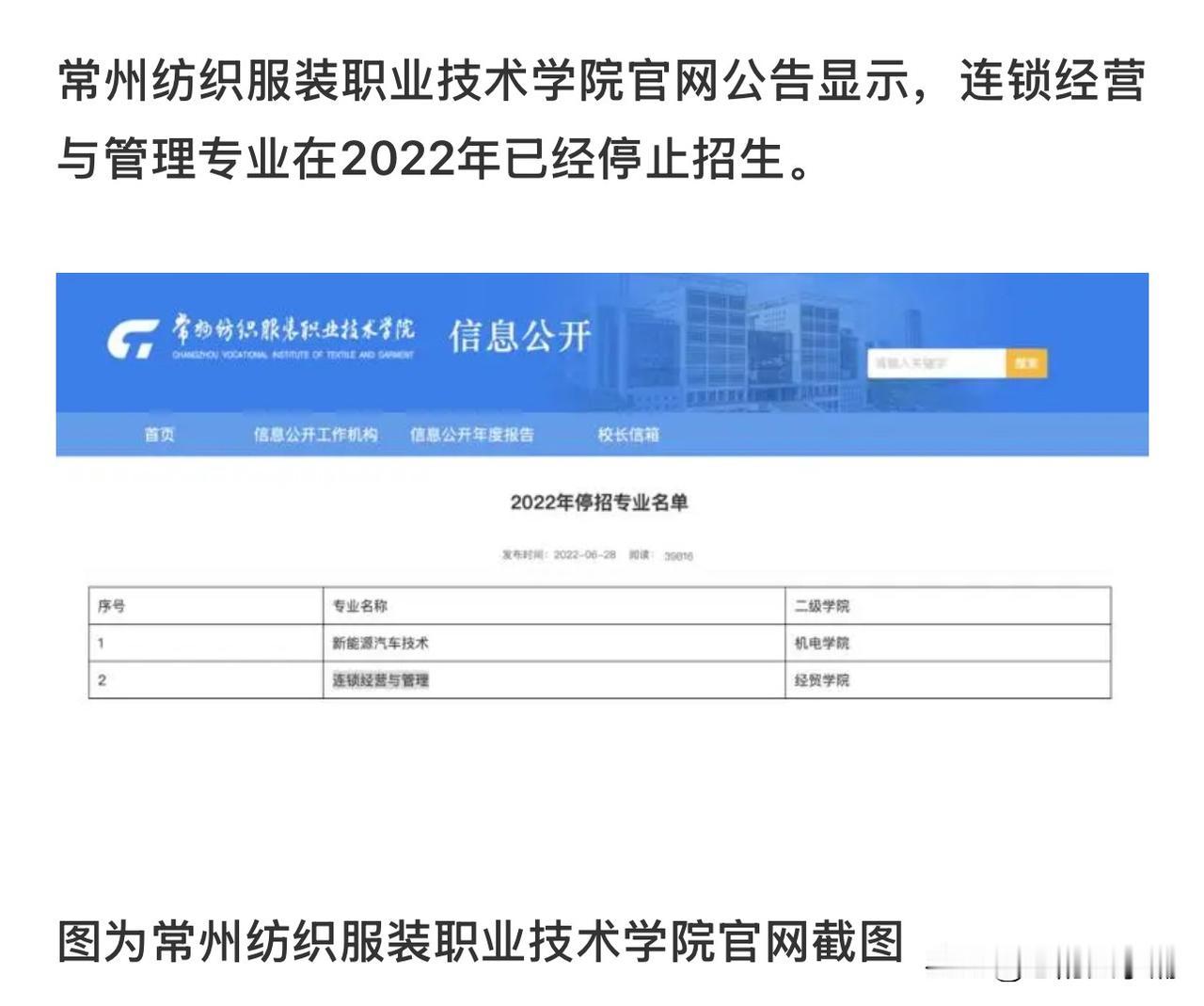1204x1006 pixels.
Task: Select the highlighted 连锁经营与管理 cell
Action: coord(554,679)
